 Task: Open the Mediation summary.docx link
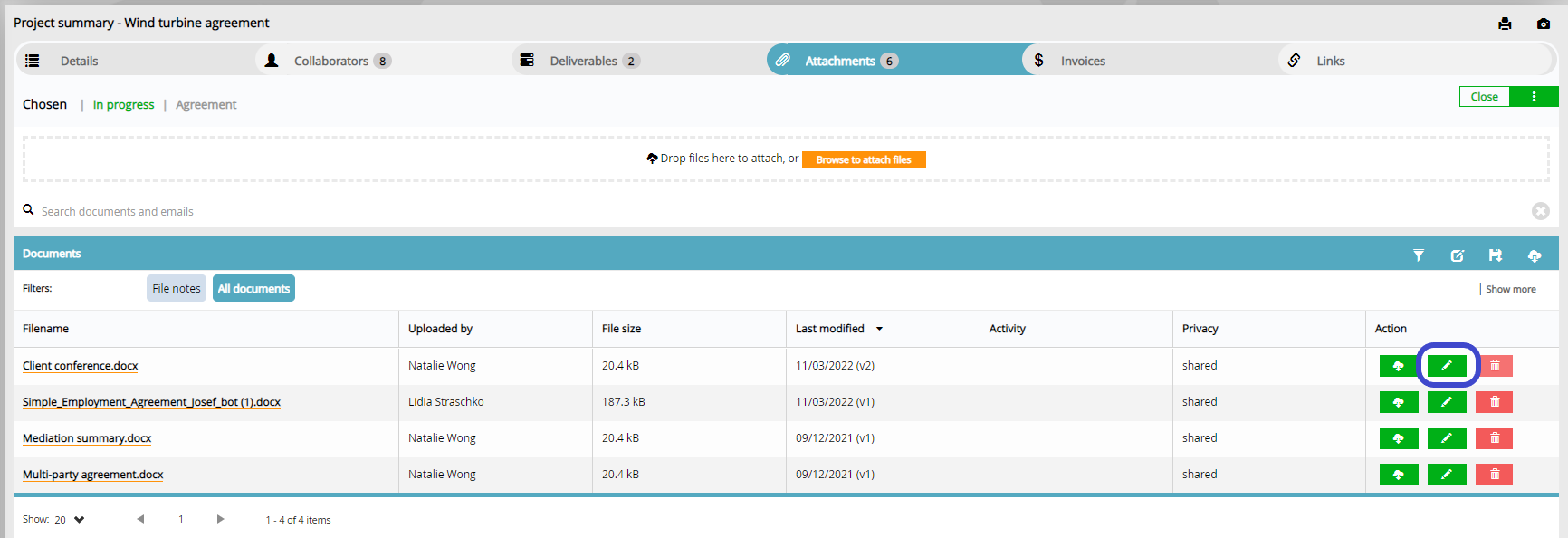click(87, 438)
